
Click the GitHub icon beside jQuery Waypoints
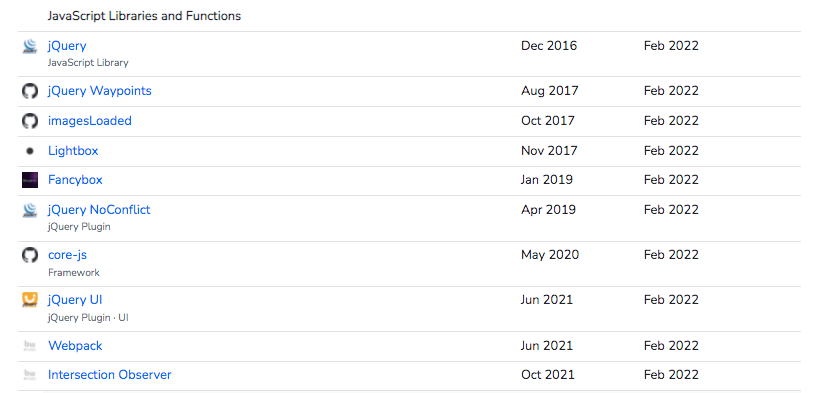pos(30,91)
